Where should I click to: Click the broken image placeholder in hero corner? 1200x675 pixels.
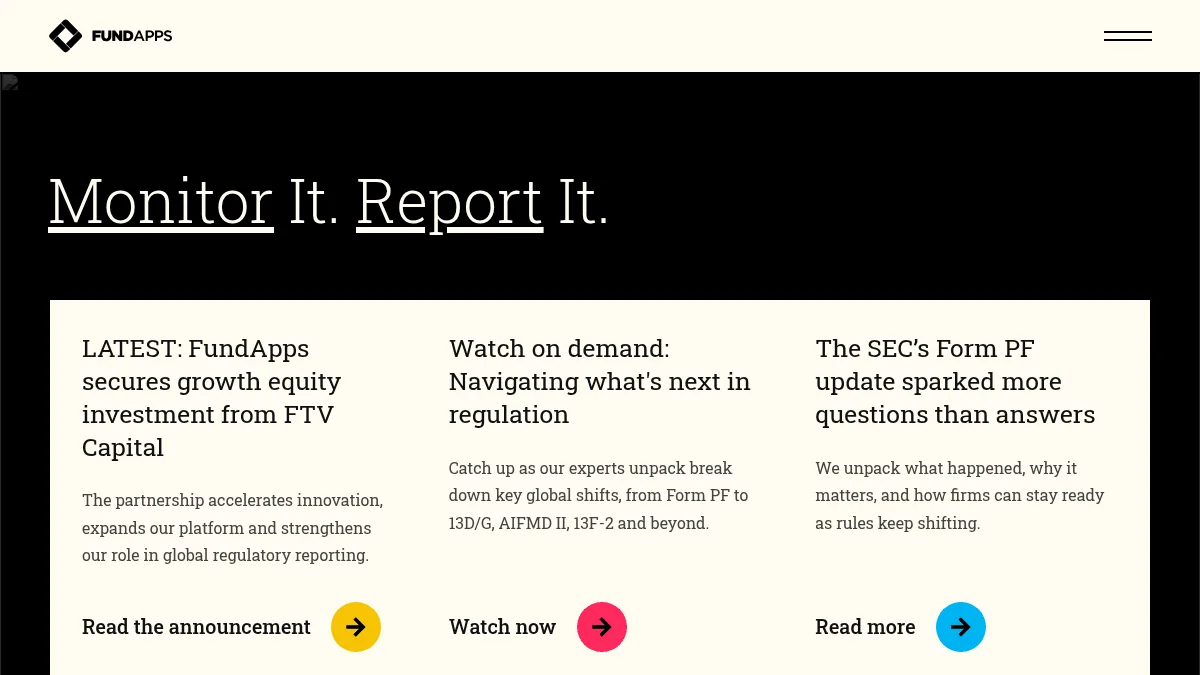click(x=10, y=83)
